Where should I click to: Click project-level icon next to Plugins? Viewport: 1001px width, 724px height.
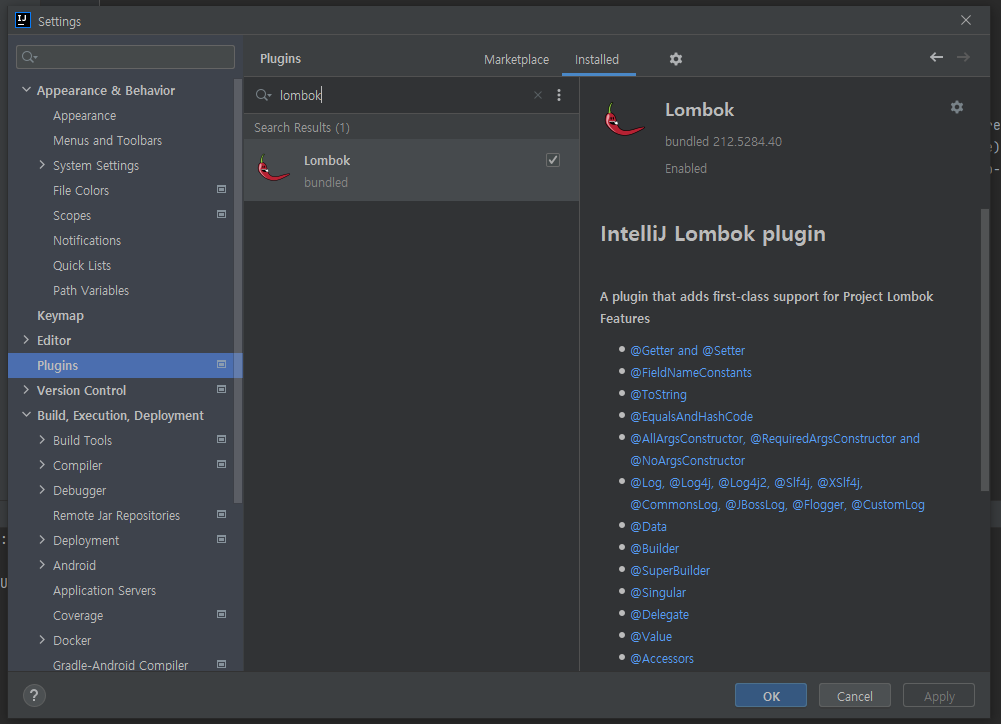coord(222,365)
